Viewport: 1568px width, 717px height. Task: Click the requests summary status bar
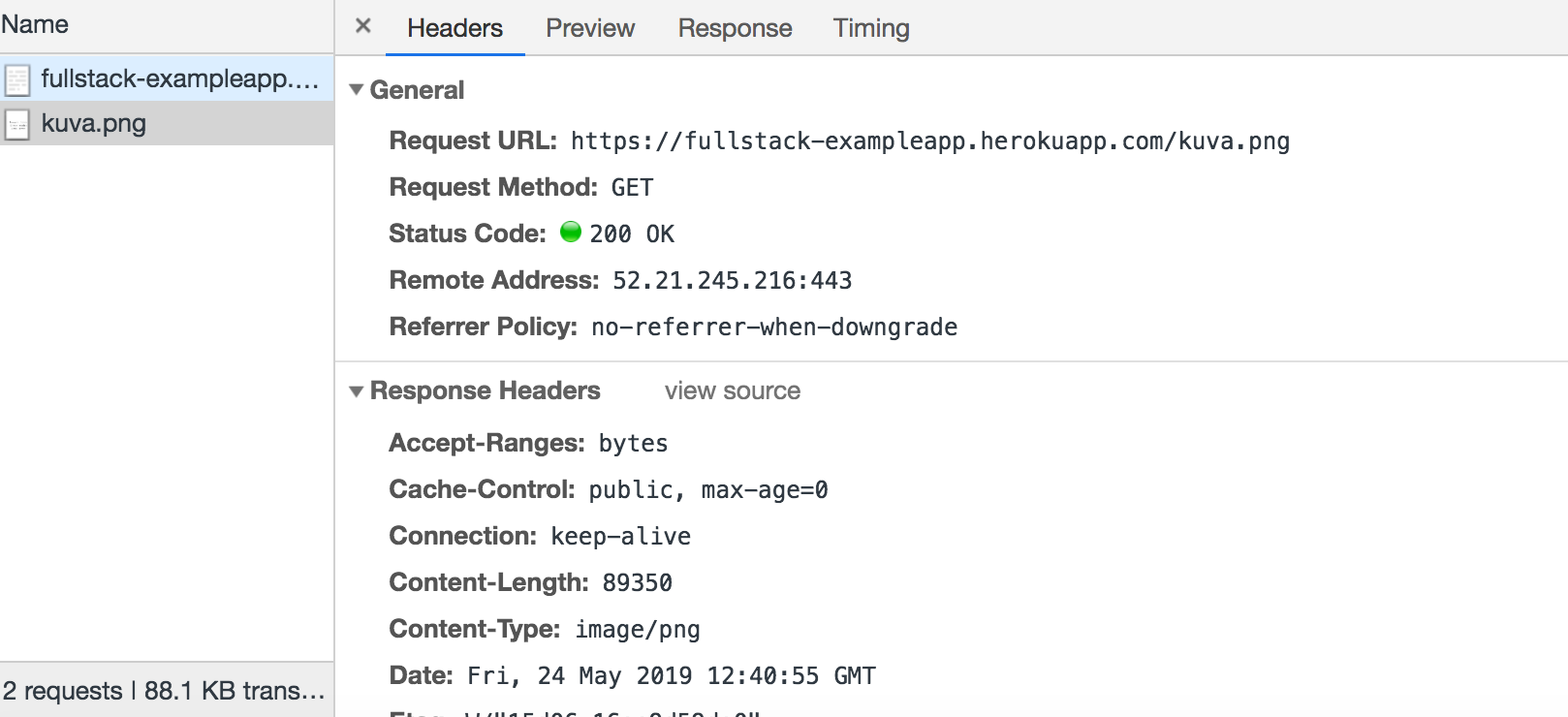click(x=163, y=691)
